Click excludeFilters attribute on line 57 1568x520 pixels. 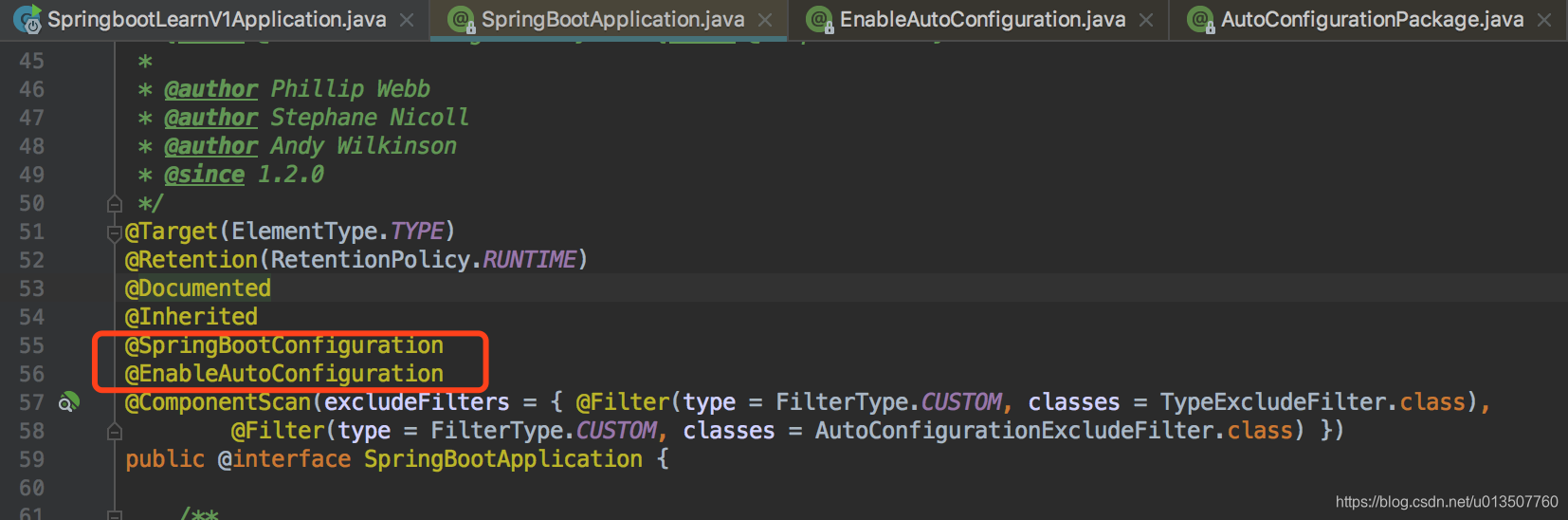point(417,402)
